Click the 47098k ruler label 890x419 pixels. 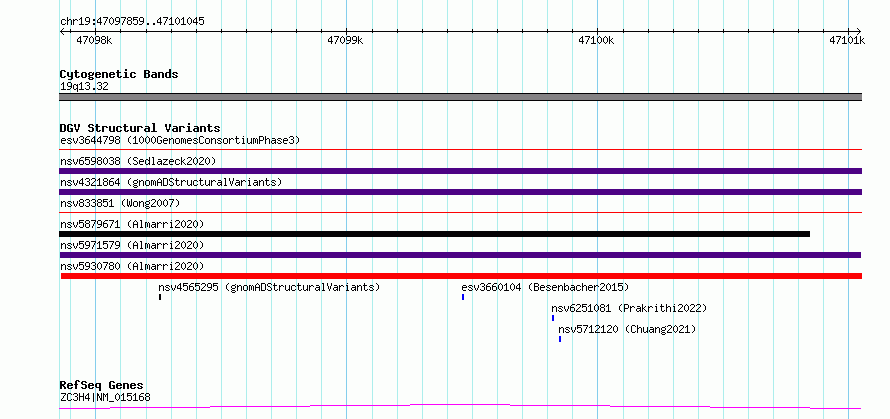(94, 40)
